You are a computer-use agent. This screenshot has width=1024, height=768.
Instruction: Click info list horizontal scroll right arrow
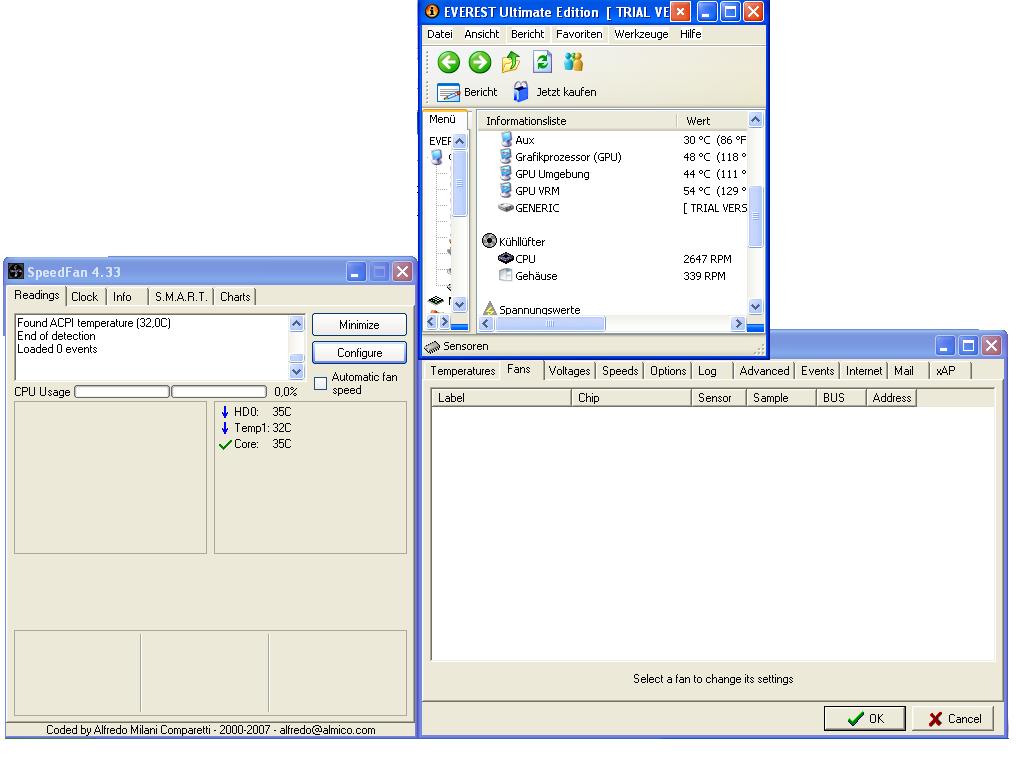point(738,323)
